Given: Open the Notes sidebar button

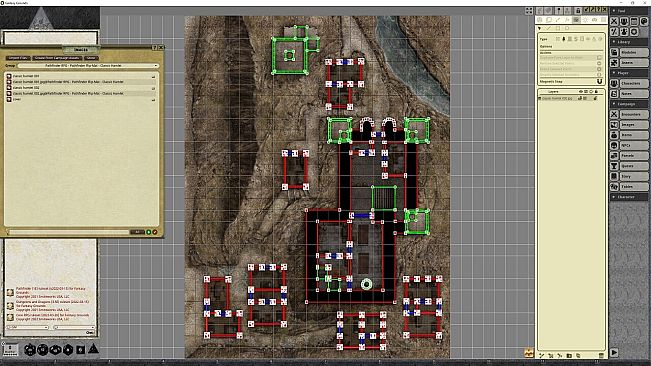Looking at the screenshot, I should coord(634,93).
